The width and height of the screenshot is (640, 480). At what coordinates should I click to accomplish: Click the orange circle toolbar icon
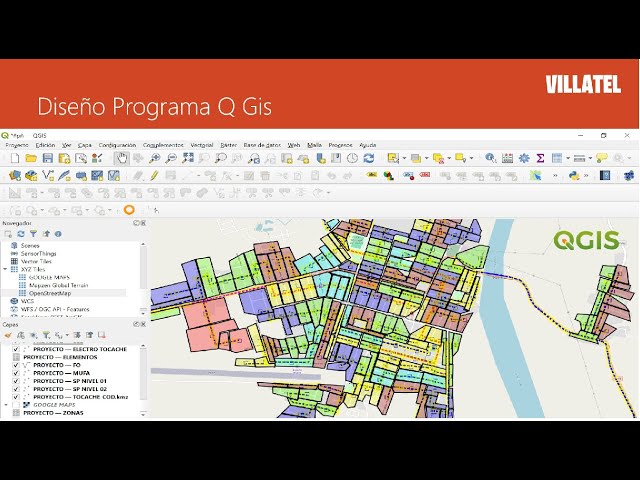pyautogui.click(x=129, y=210)
